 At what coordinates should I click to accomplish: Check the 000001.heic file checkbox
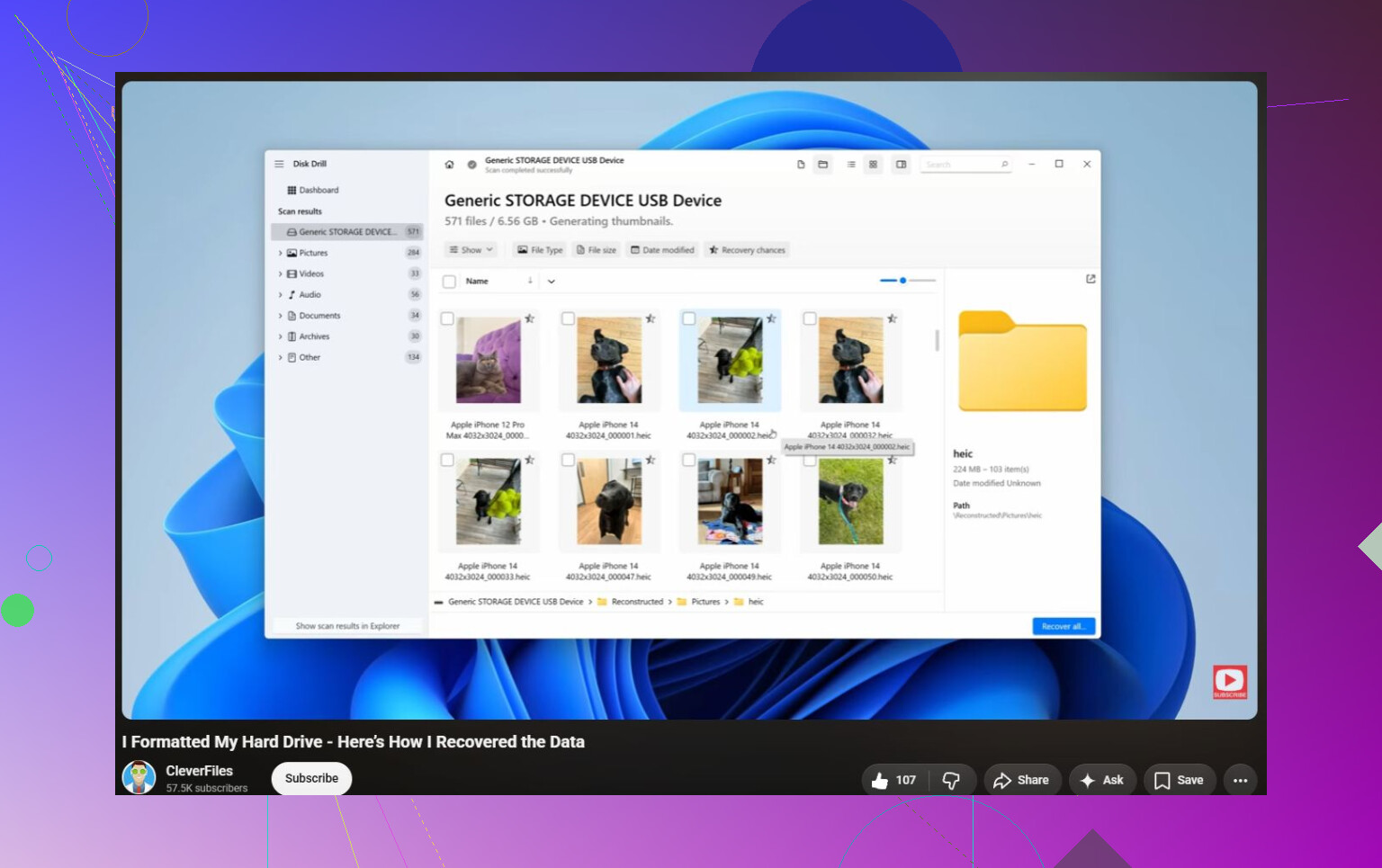568,318
